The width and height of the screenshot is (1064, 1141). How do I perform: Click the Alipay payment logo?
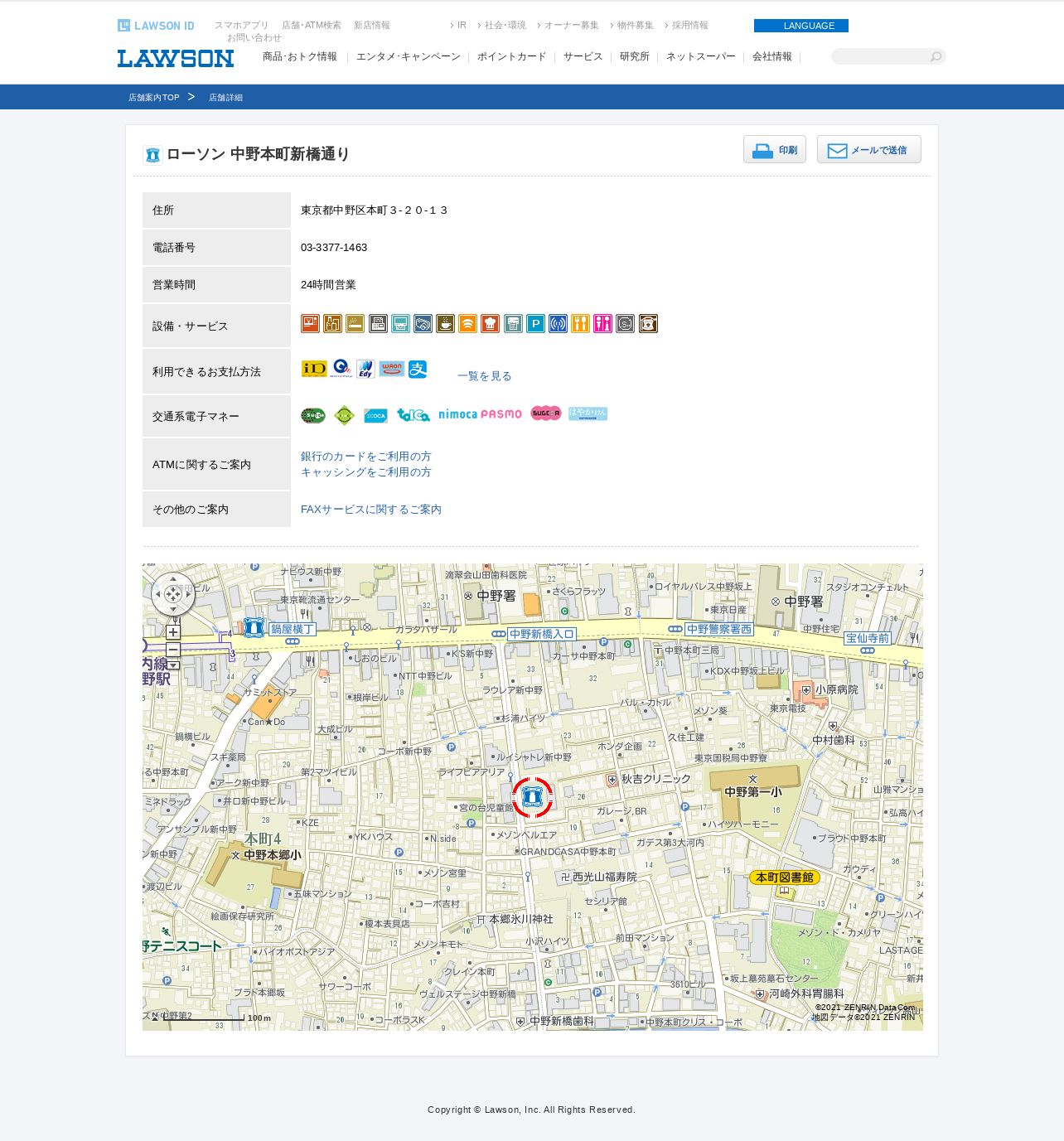pyautogui.click(x=418, y=369)
